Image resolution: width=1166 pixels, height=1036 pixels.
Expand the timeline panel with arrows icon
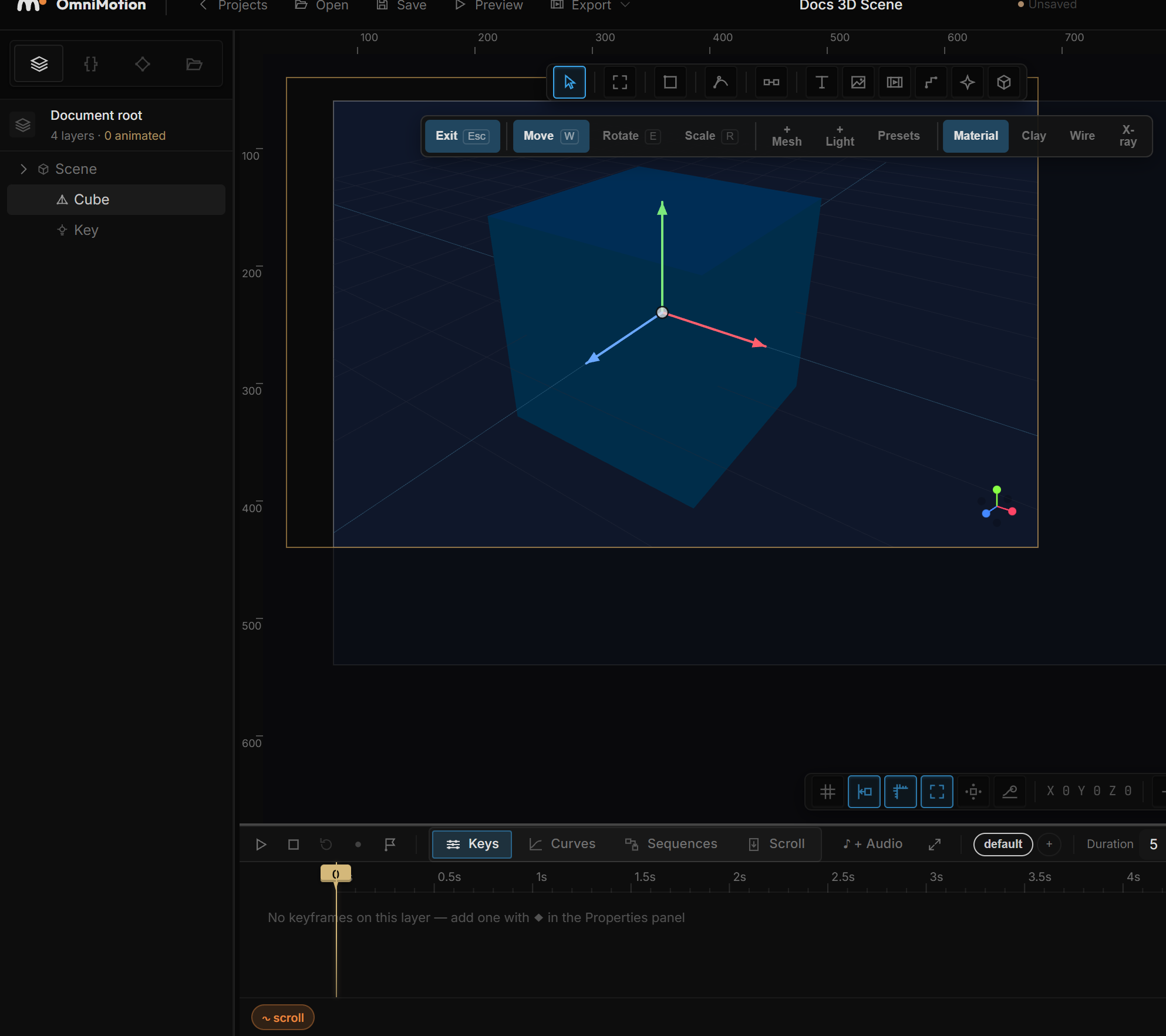935,845
